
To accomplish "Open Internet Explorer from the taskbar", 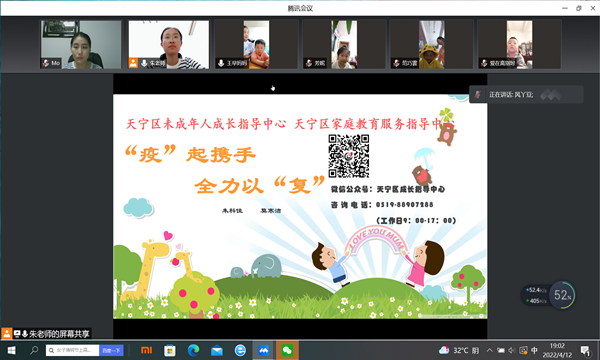I will coord(240,350).
